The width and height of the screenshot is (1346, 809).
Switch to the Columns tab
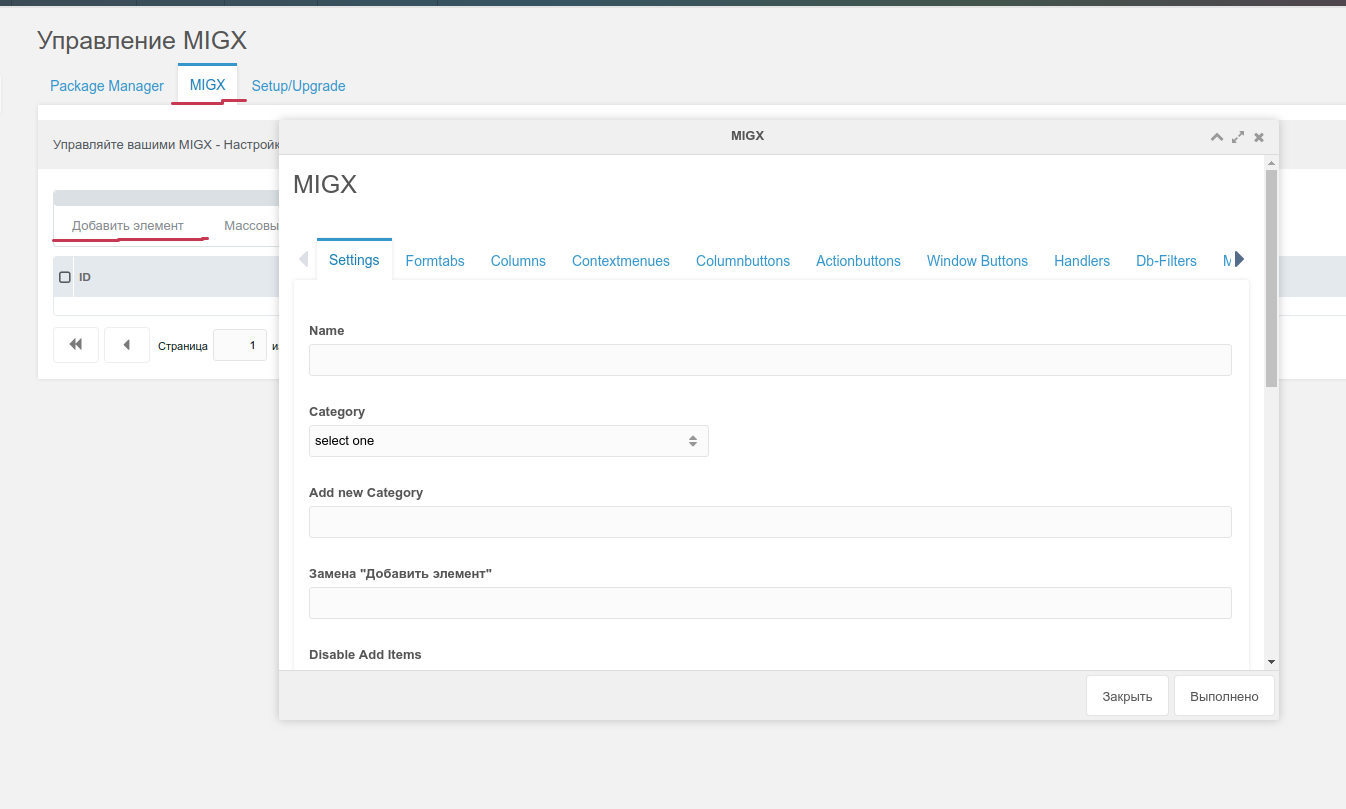(518, 261)
